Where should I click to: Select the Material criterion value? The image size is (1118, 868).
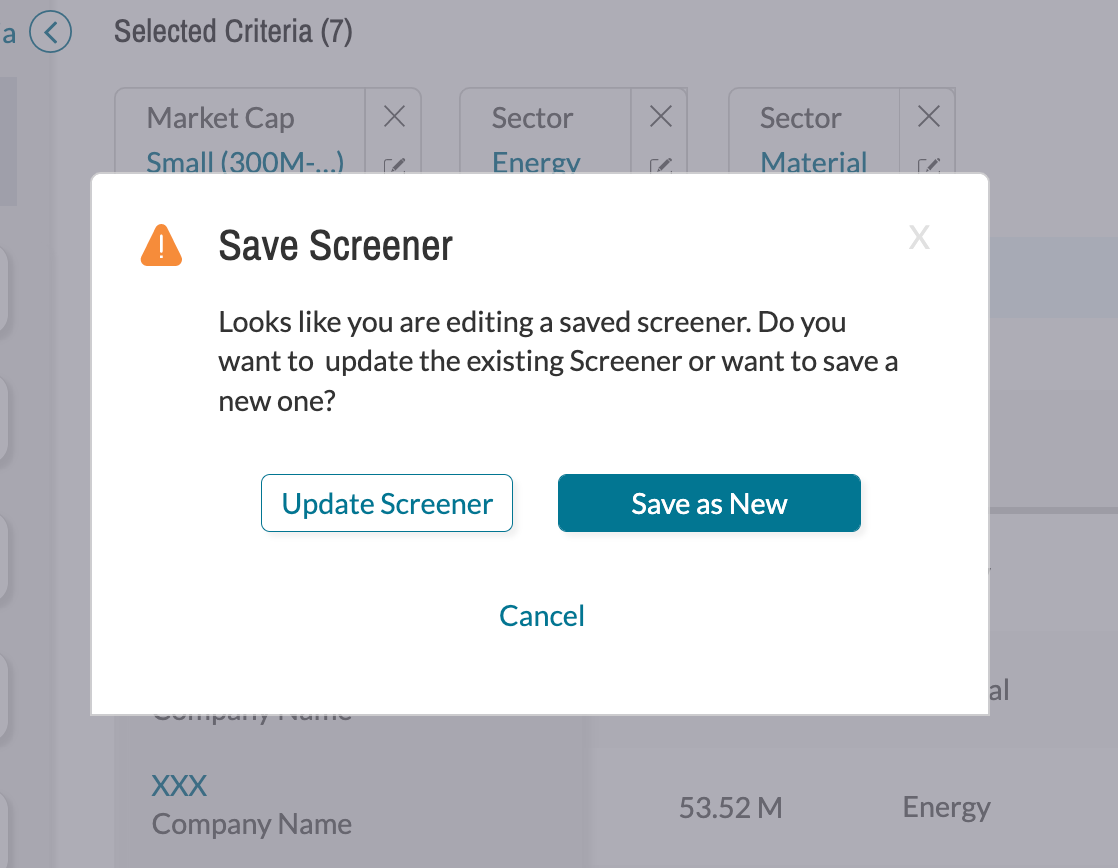[x=814, y=162]
